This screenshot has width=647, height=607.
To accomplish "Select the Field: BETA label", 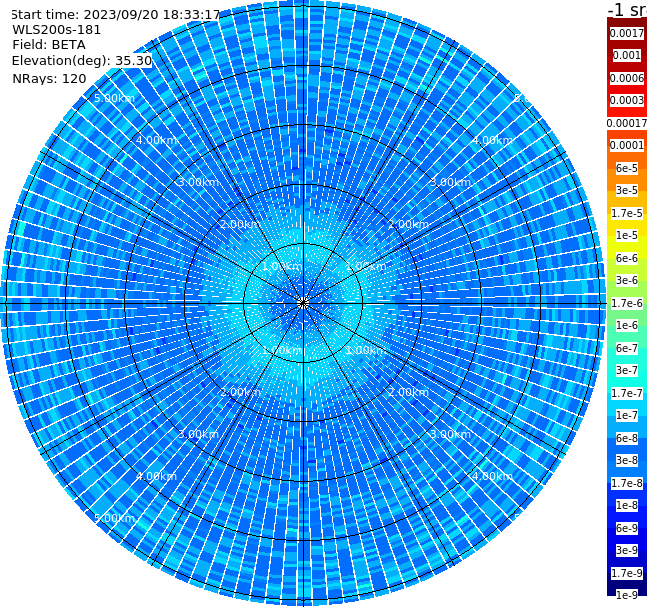I will 49,45.
